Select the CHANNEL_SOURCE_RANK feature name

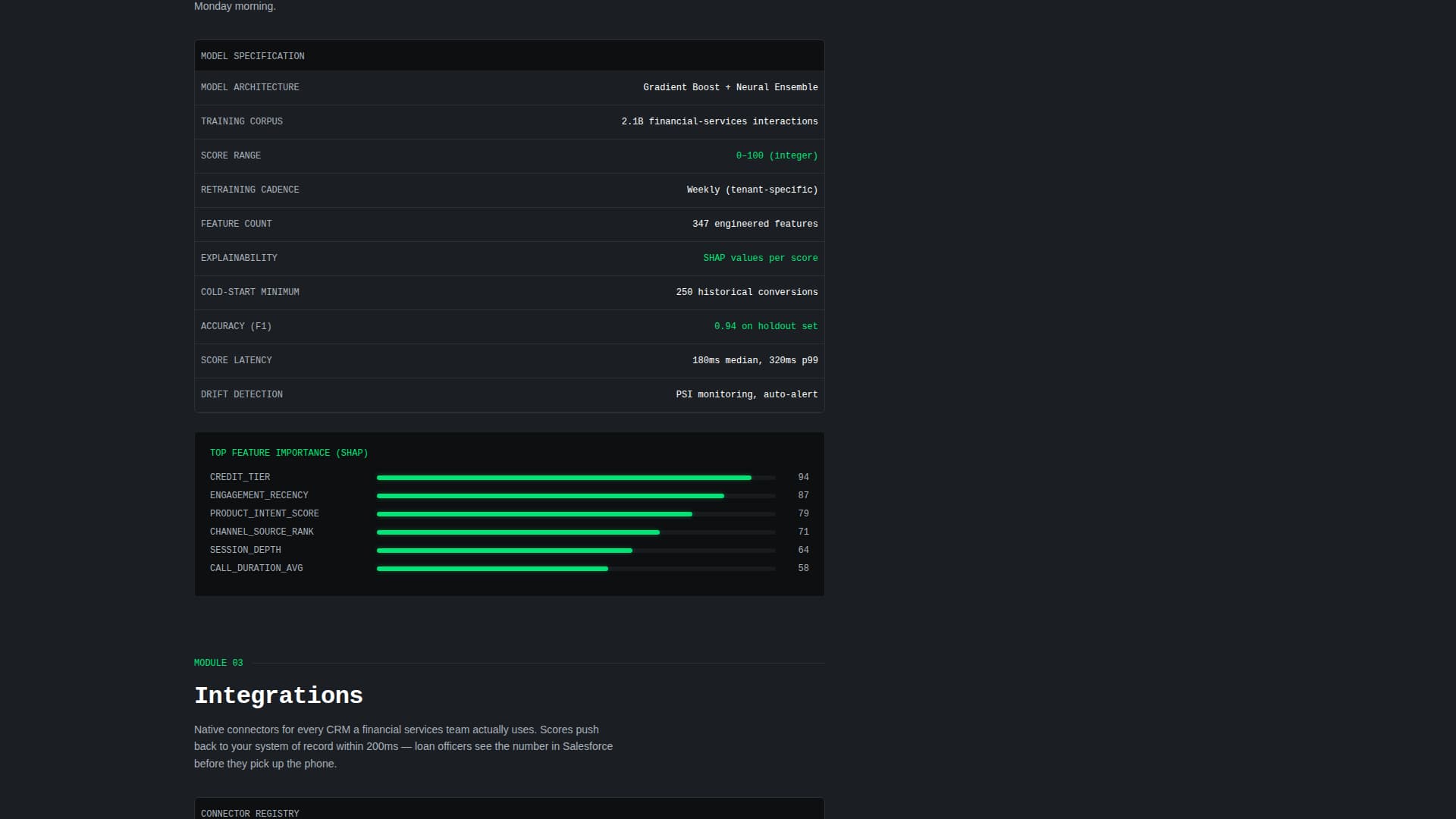[262, 532]
